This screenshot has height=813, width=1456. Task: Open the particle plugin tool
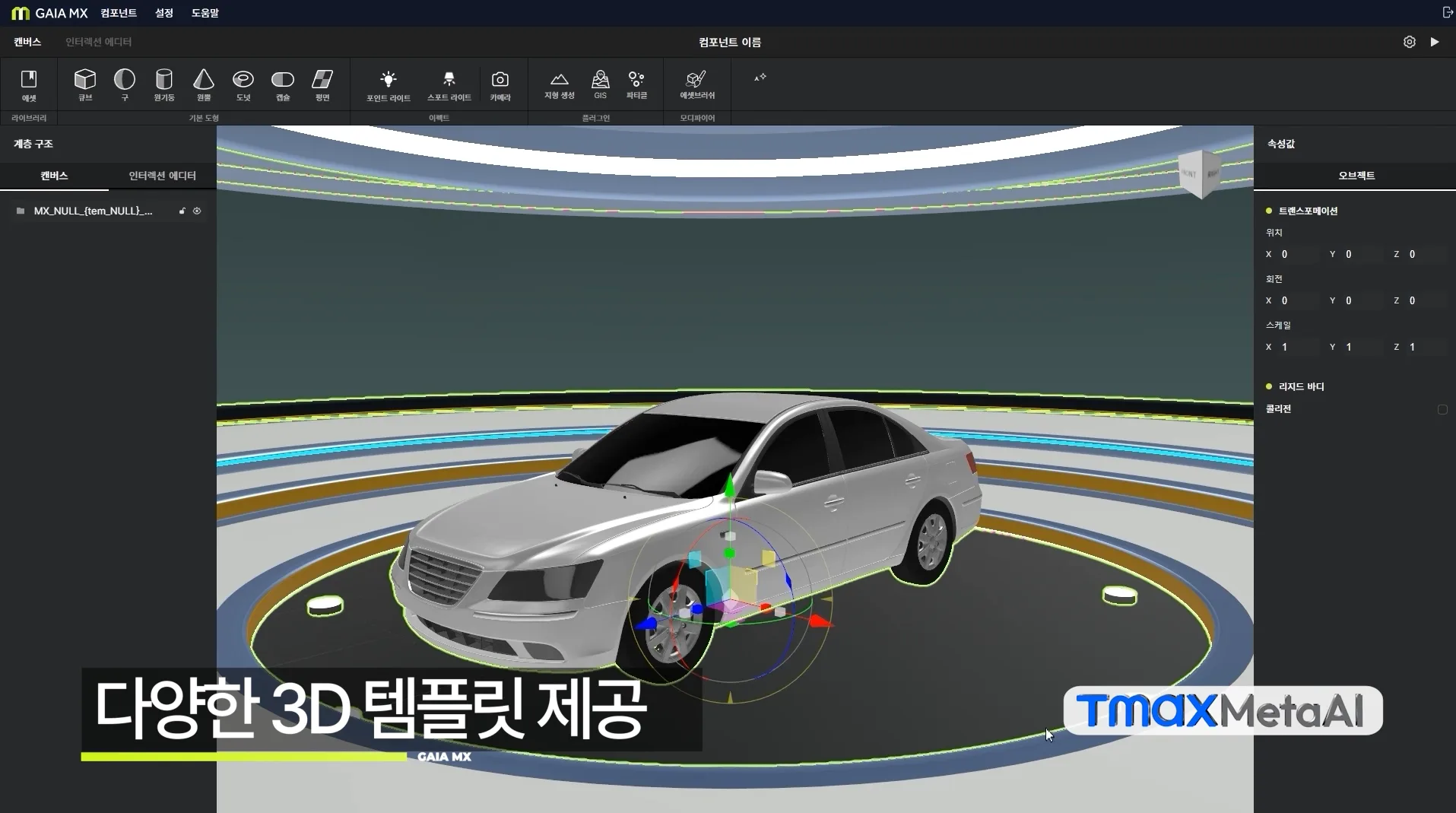coord(636,84)
